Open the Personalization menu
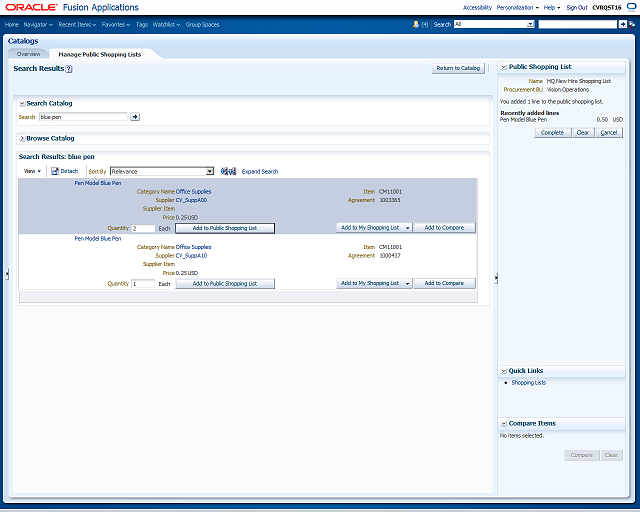Screen dimensions: 640x512 [518, 7]
